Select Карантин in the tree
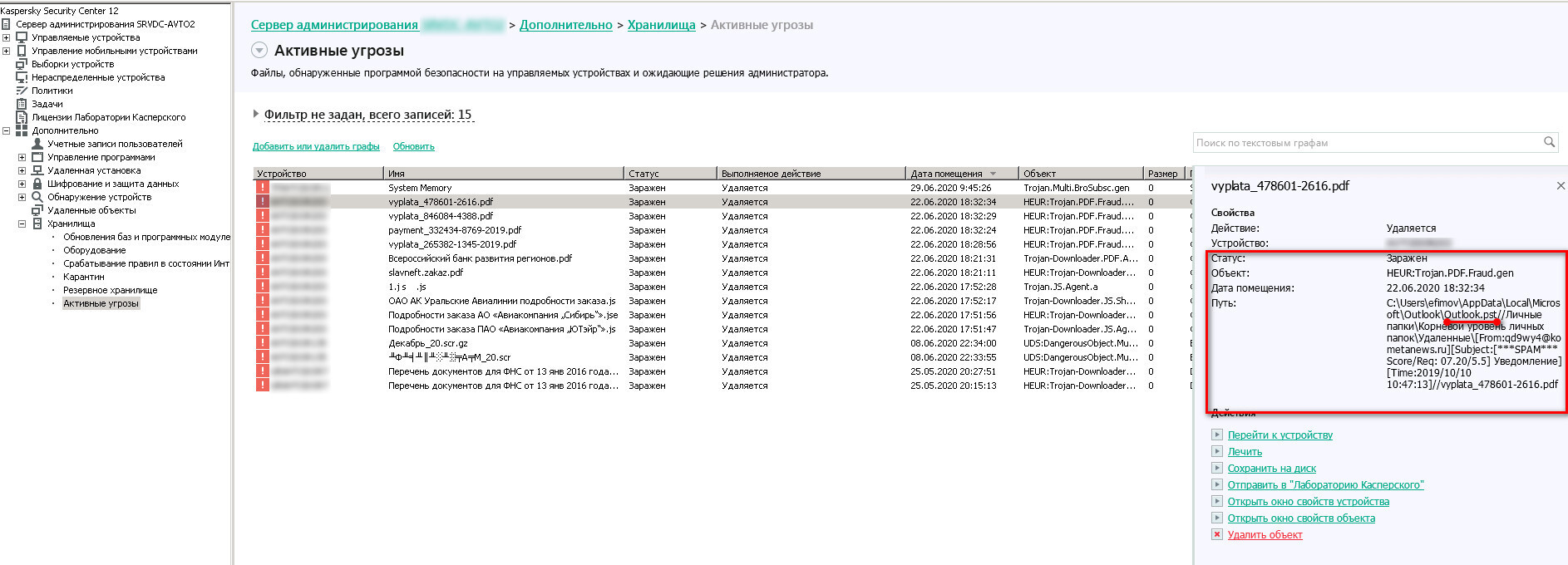This screenshot has width=1568, height=565. click(x=84, y=277)
